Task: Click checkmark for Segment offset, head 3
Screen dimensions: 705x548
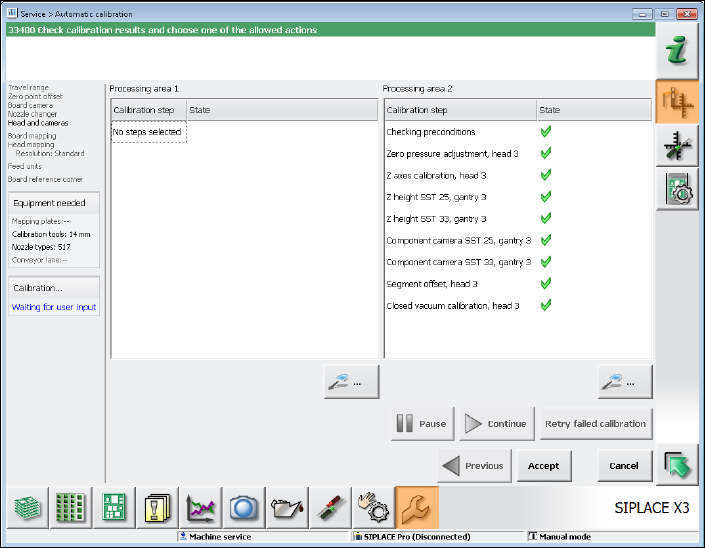Action: coord(546,283)
